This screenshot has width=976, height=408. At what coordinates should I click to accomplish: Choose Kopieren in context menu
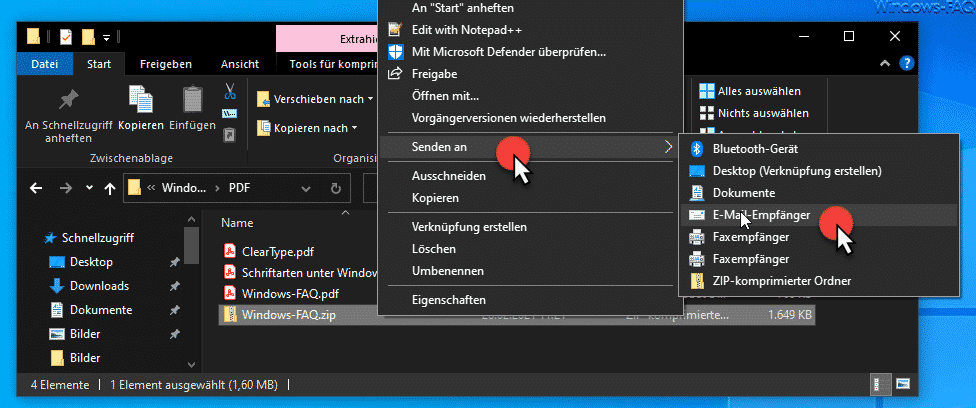click(x=528, y=198)
